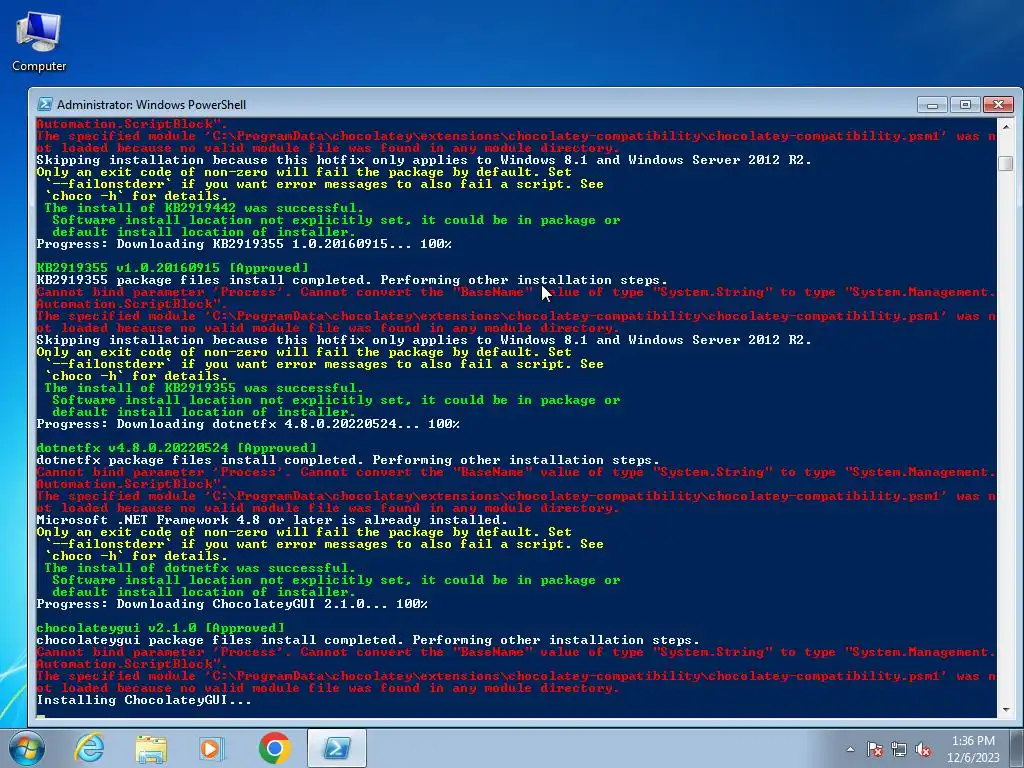Click the scrollbar down arrow
The image size is (1024, 768).
[x=1006, y=709]
